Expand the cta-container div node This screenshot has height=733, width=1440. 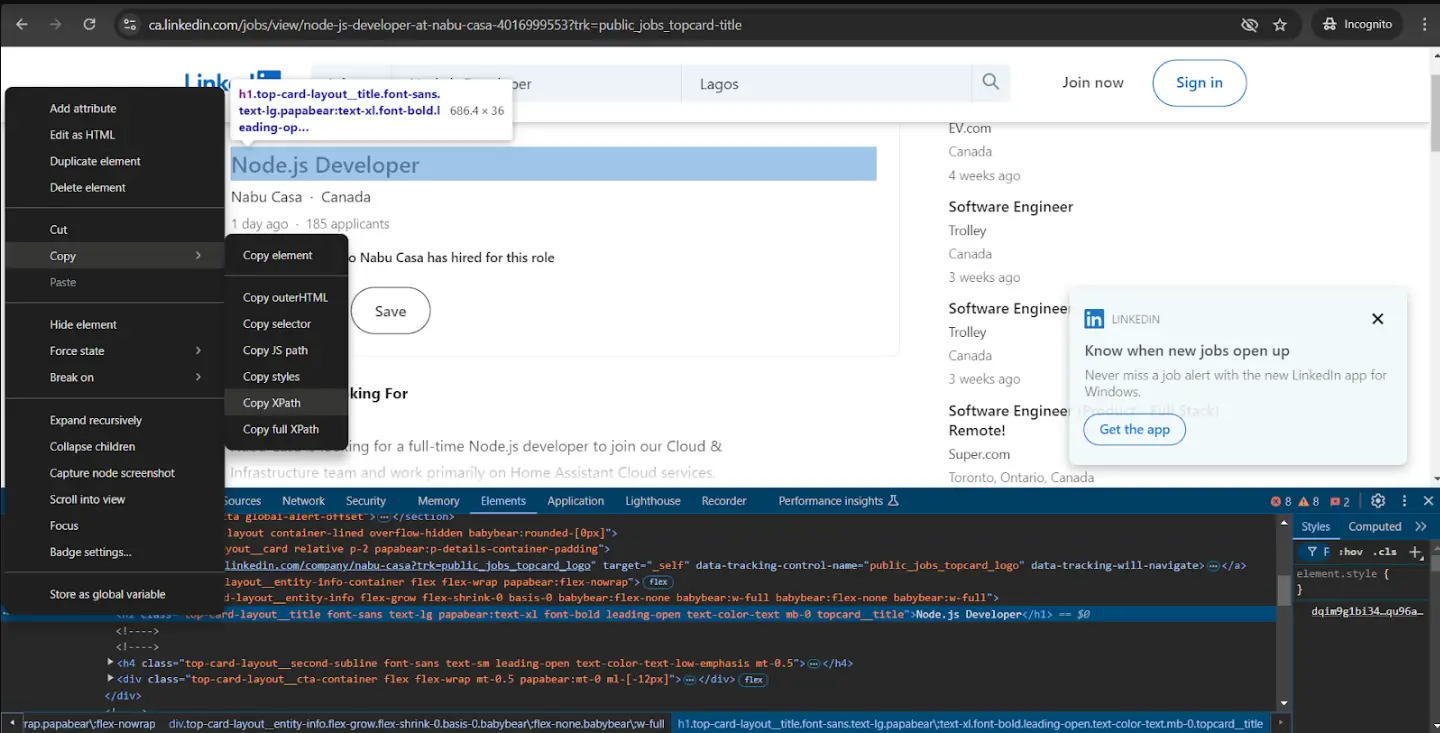pyautogui.click(x=111, y=680)
